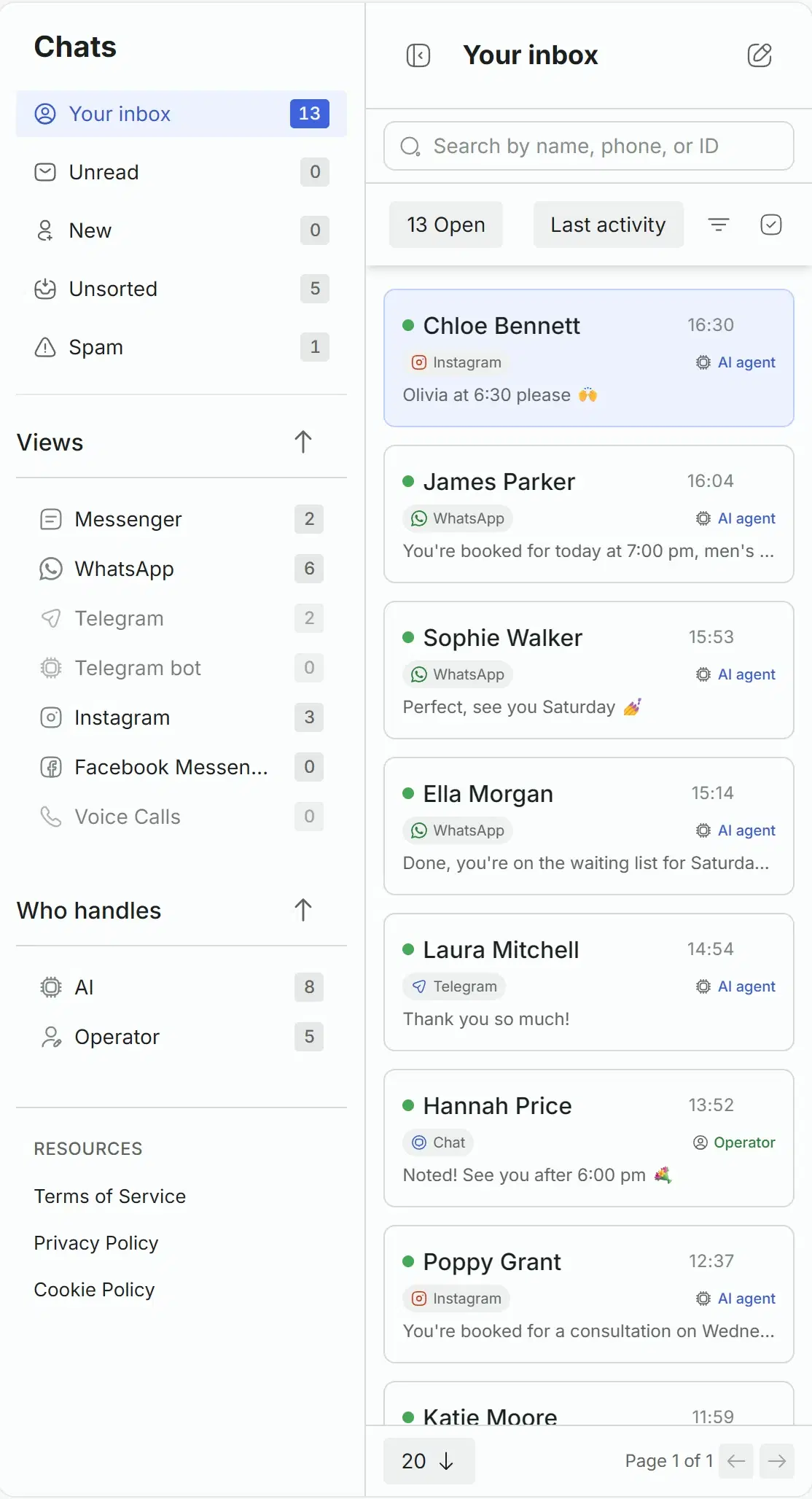Open Poppy Grant conversation
This screenshot has height=1499, width=812.
coord(589,1294)
